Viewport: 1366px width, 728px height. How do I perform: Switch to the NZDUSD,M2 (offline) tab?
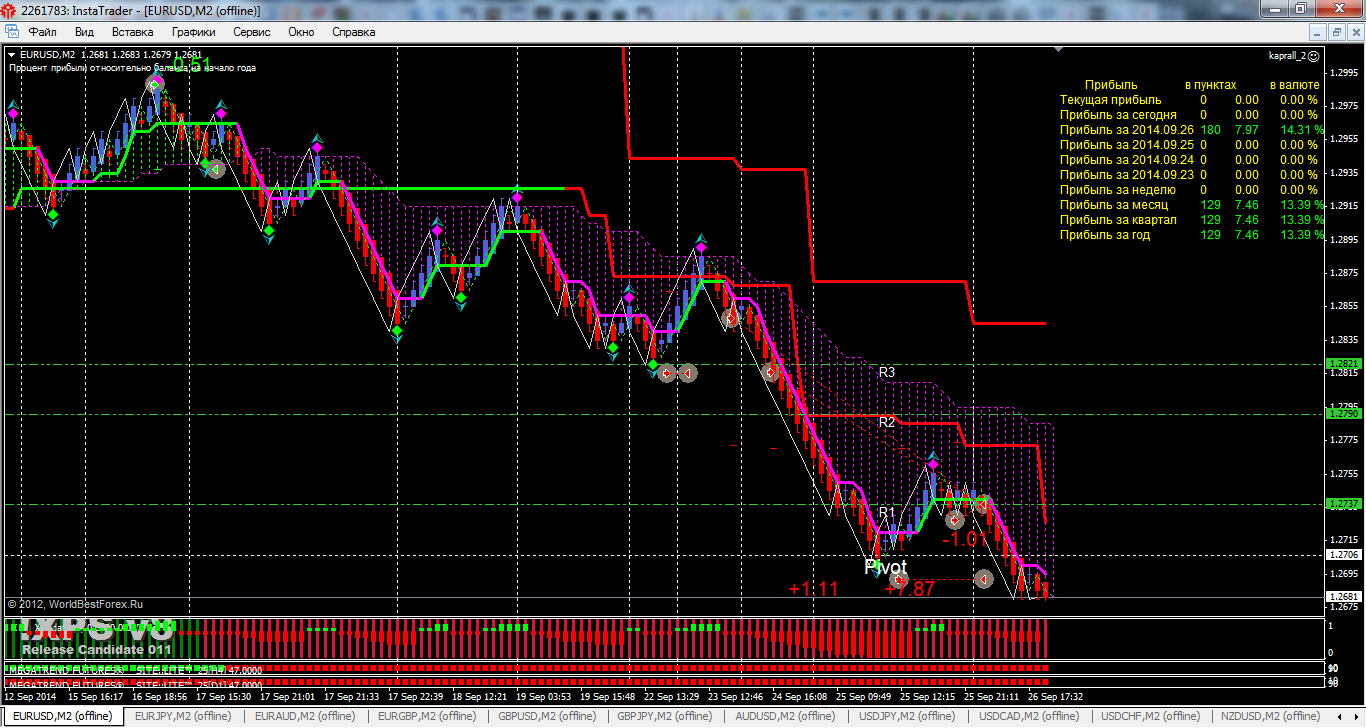1271,716
